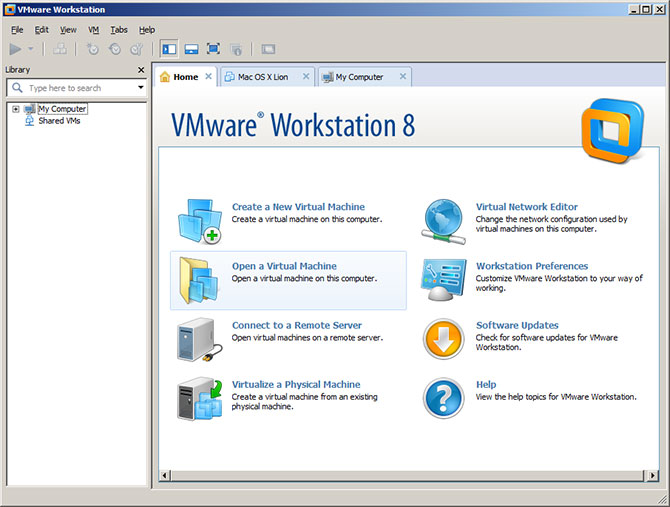
Task: Click the VMware Workstation 8 logo
Action: pyautogui.click(x=613, y=131)
